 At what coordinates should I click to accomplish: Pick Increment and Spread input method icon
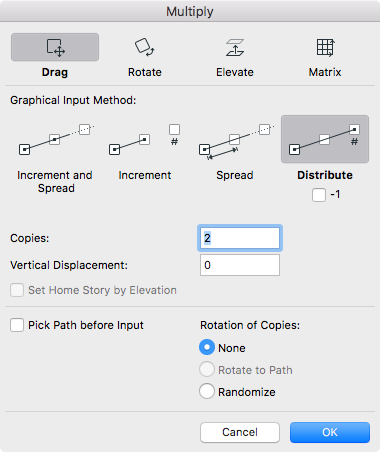56,139
